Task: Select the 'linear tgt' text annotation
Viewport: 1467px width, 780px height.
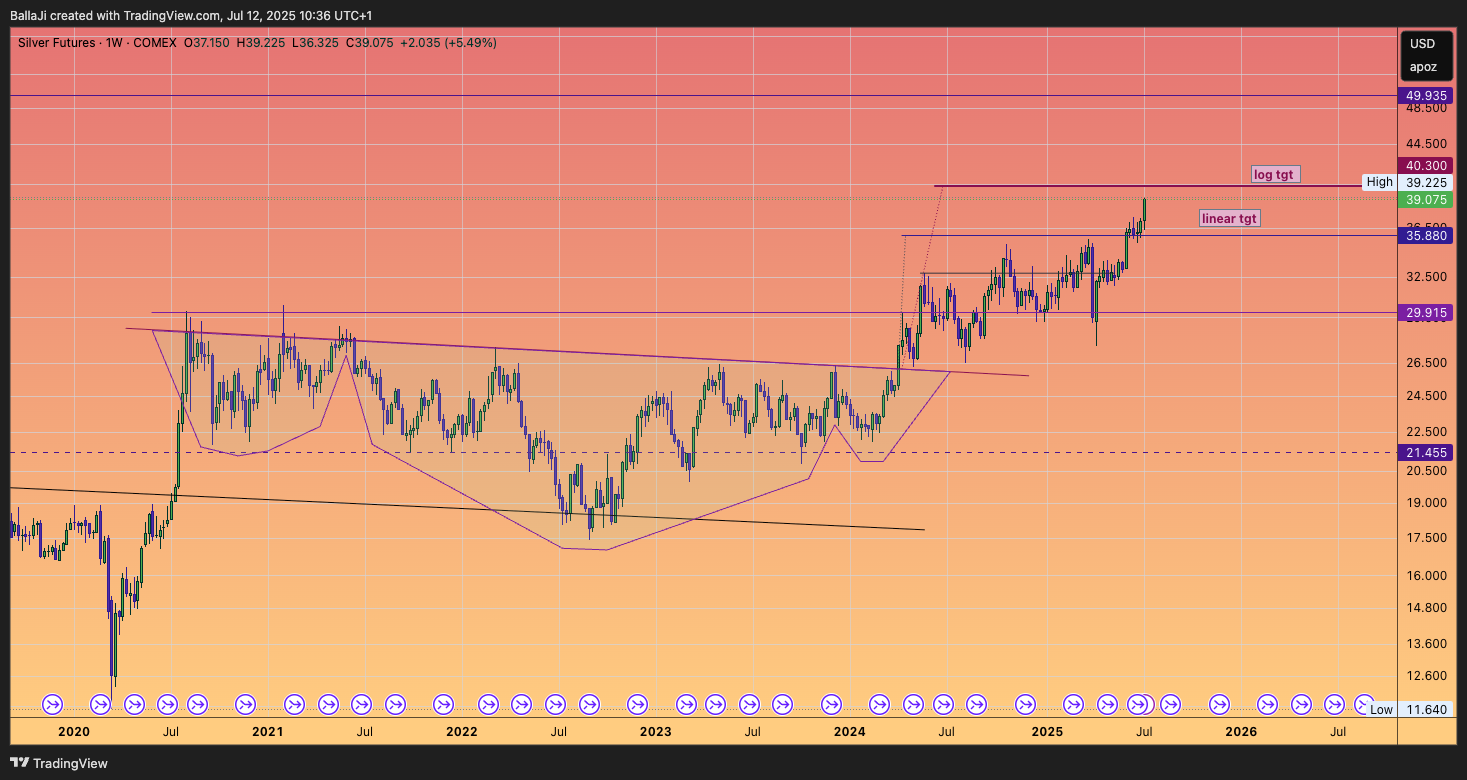Action: coord(1230,218)
